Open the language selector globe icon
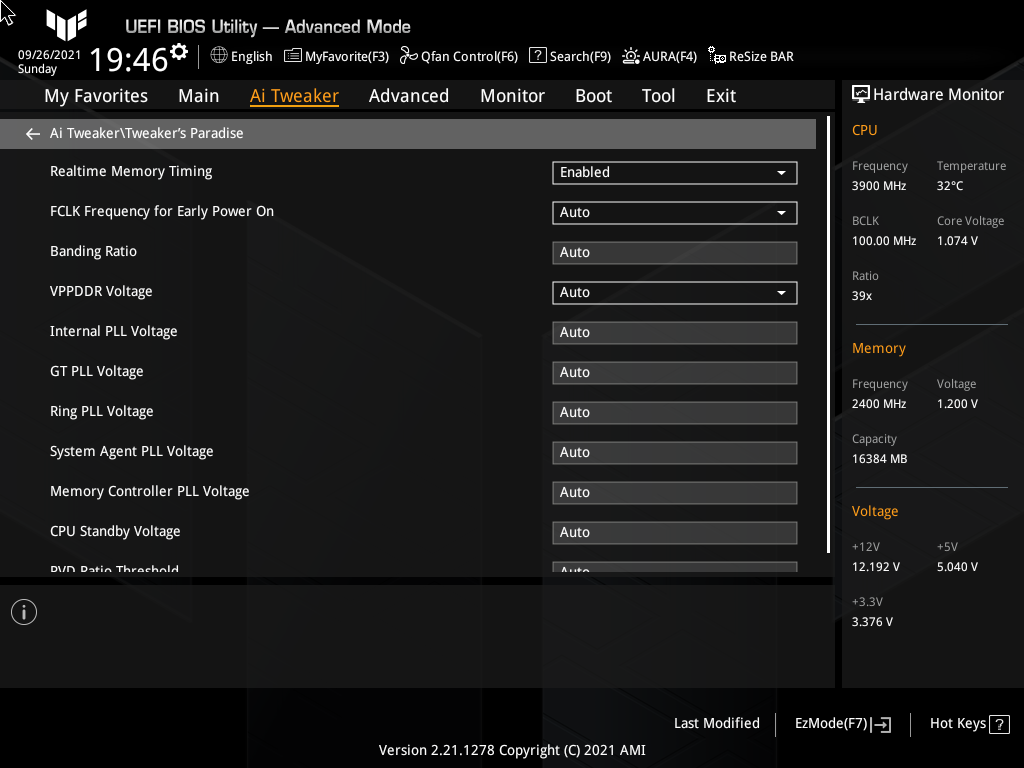This screenshot has width=1024, height=768. click(x=218, y=56)
